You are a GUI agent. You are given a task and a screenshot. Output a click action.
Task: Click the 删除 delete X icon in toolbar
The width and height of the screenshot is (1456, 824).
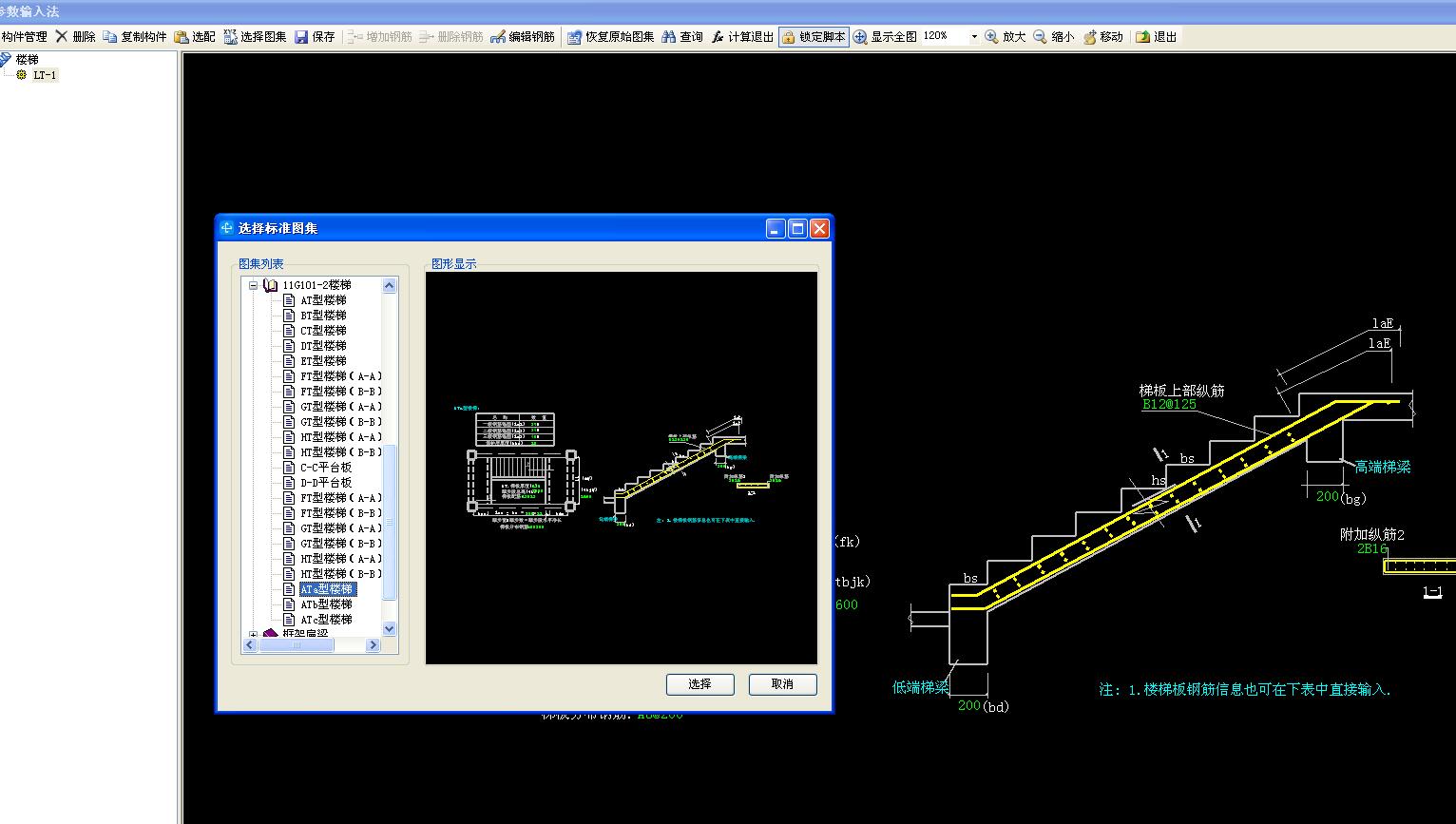[62, 36]
